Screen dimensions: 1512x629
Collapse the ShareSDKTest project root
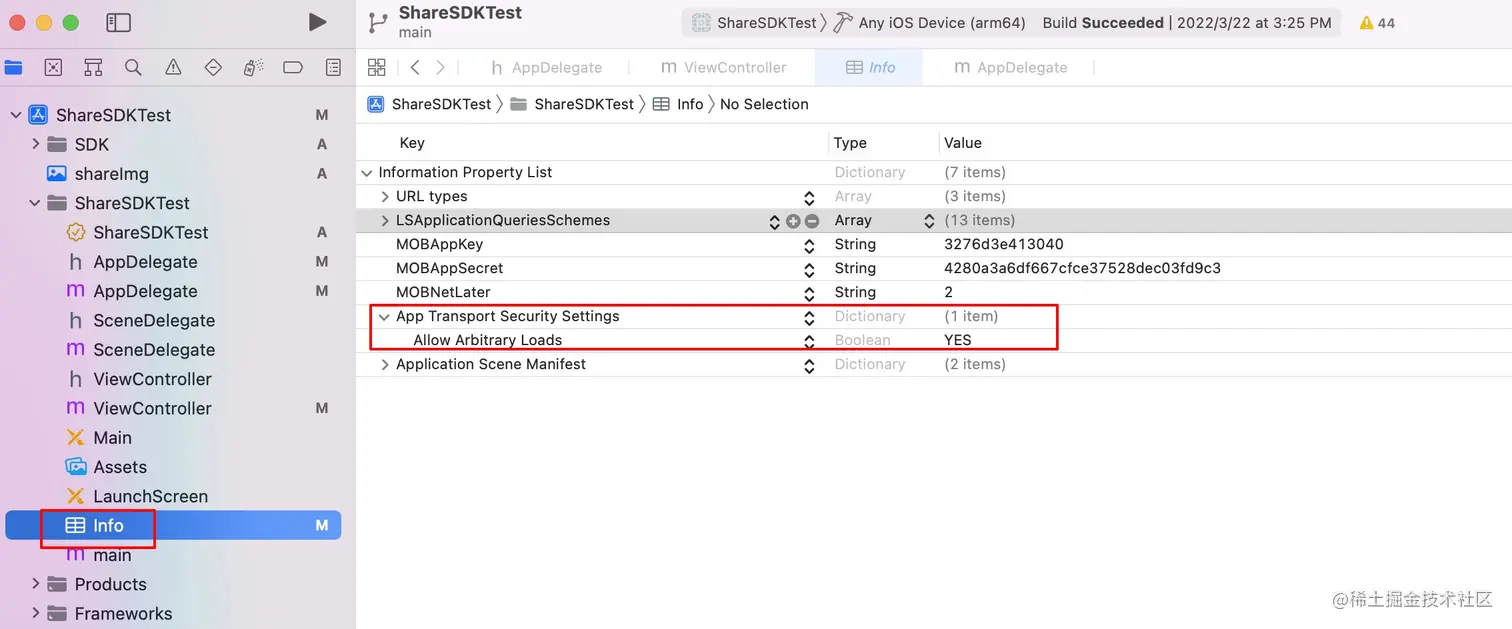point(16,115)
